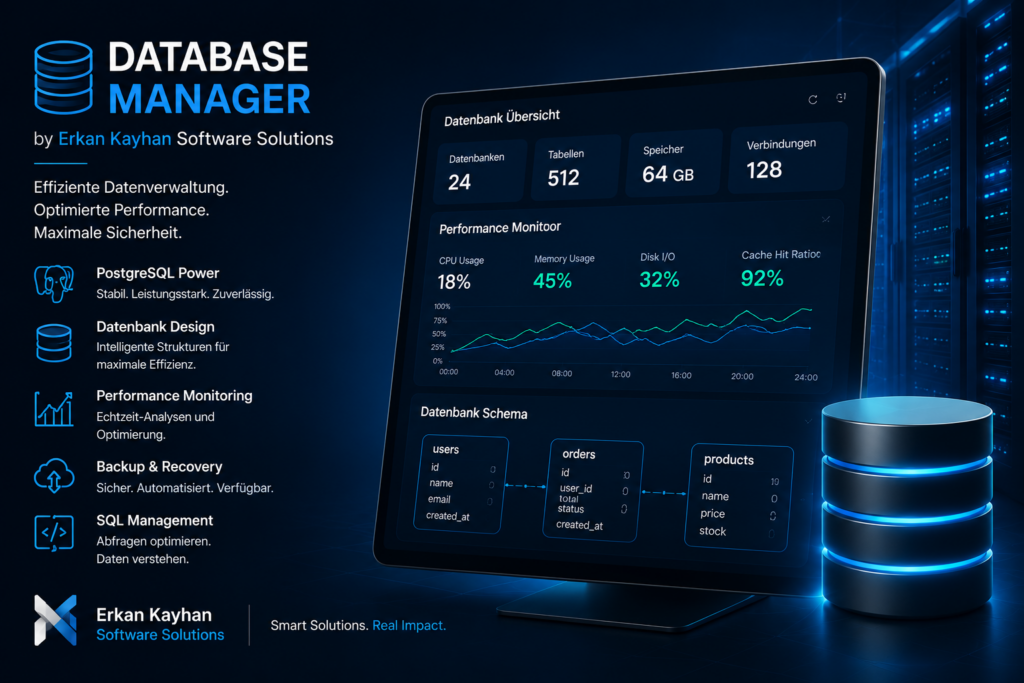The width and height of the screenshot is (1024, 683).
Task: Select the Backup & Recovery heading
Action: (159, 467)
